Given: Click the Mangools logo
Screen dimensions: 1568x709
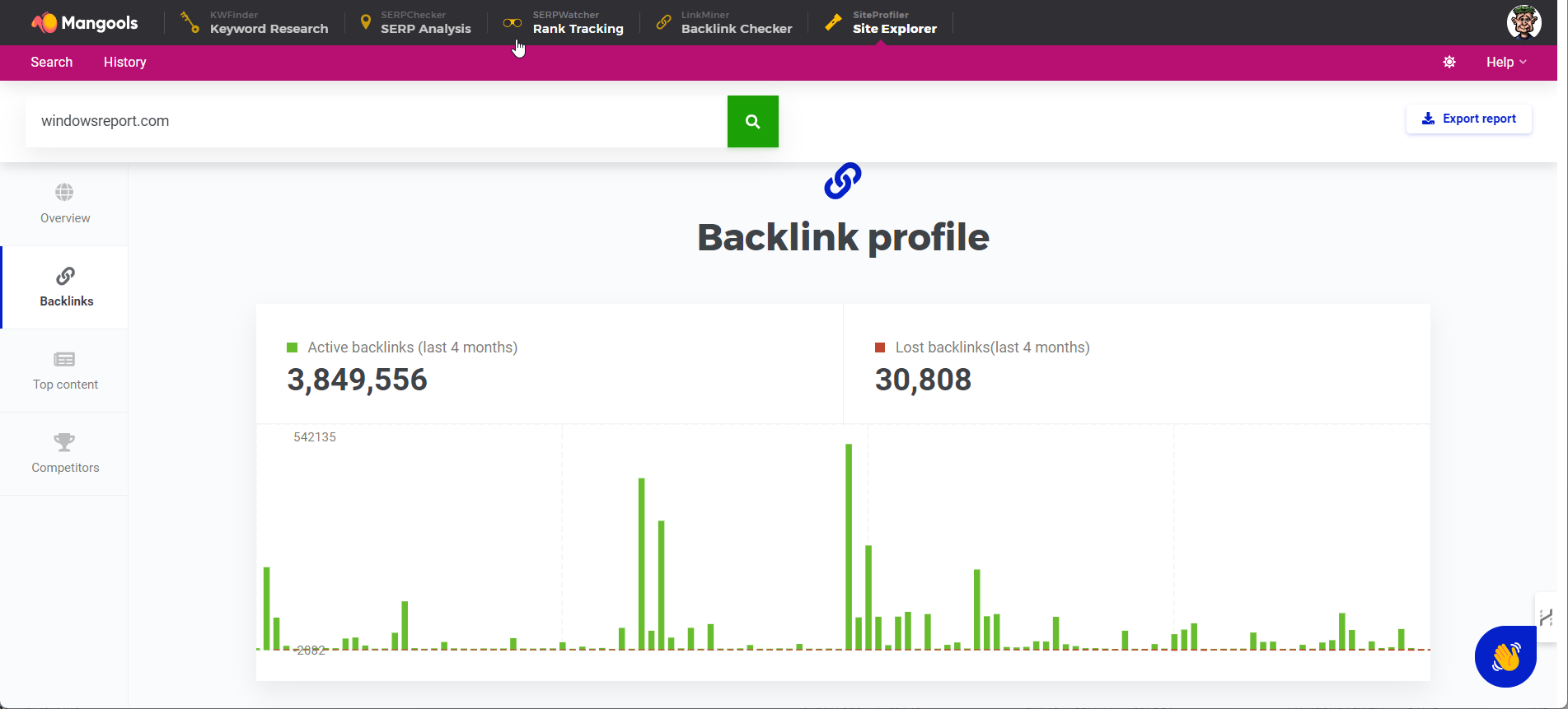Looking at the screenshot, I should 85,23.
